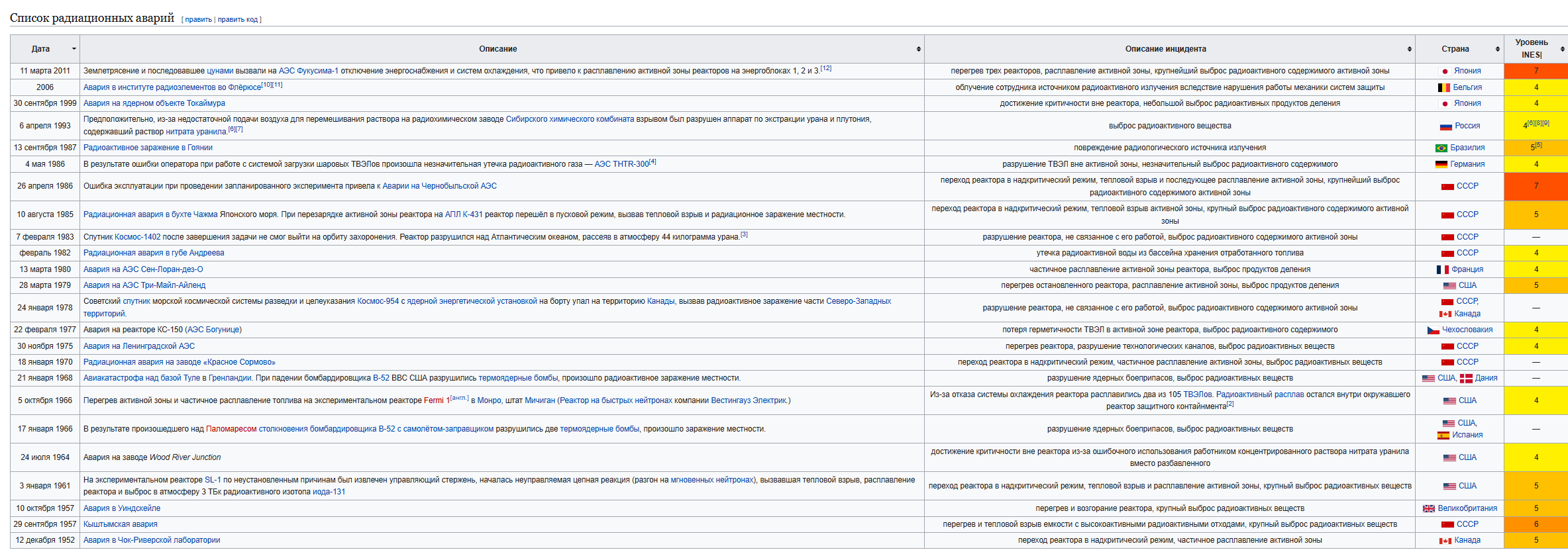This screenshot has width=1568, height=554.
Task: Click the Germany flag icon
Action: pyautogui.click(x=1441, y=164)
